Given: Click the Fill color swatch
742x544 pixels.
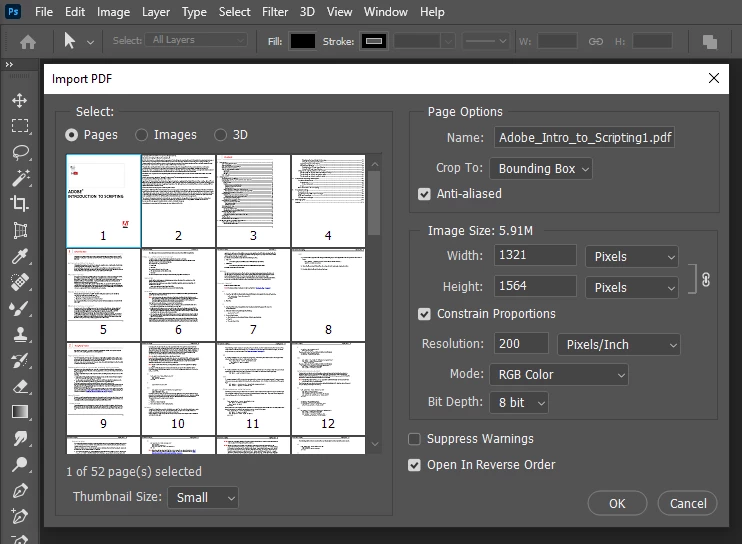Looking at the screenshot, I should (302, 42).
